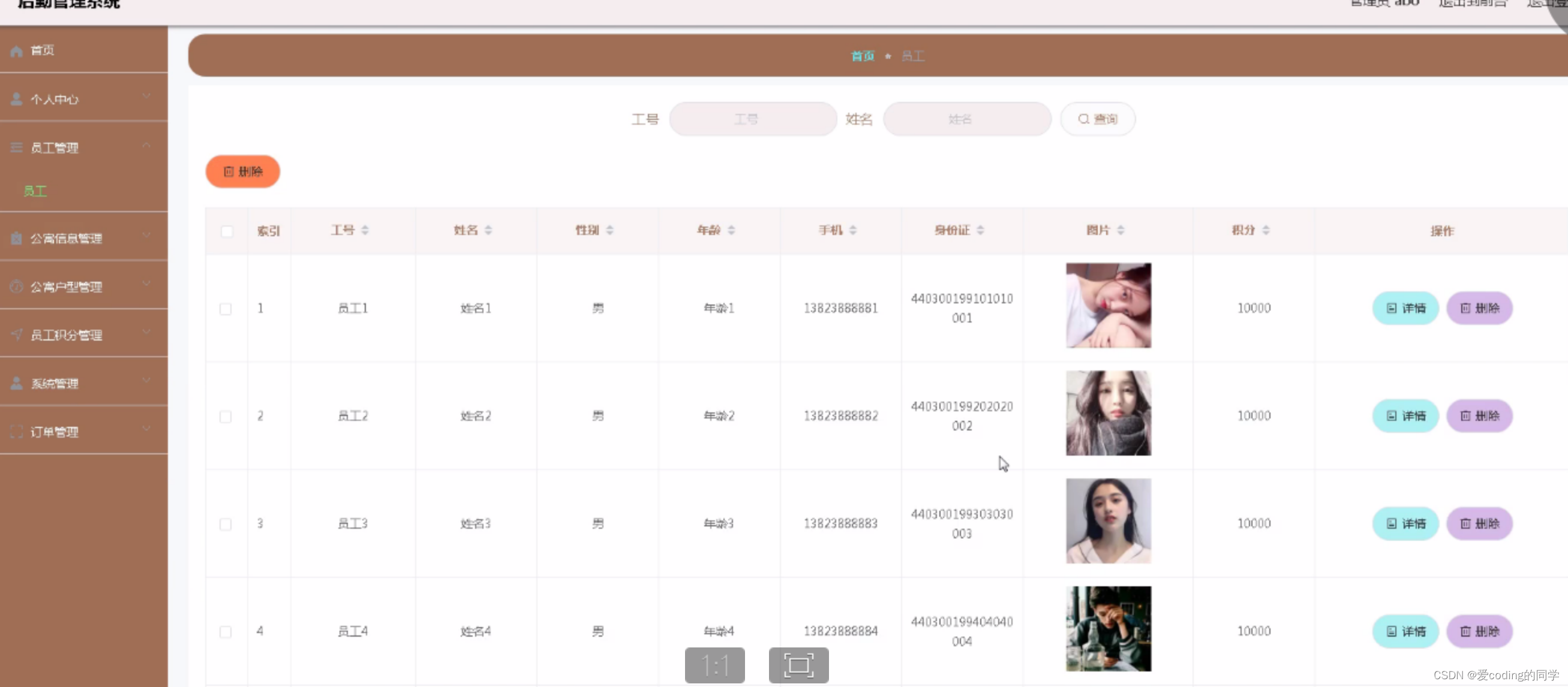Sort by the 手机 column arrows
Image resolution: width=1568 pixels, height=687 pixels.
853,230
